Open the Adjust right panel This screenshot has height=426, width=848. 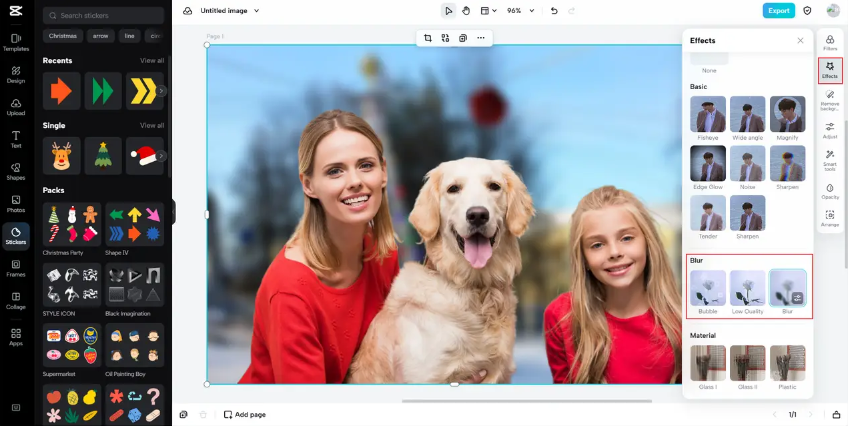830,130
